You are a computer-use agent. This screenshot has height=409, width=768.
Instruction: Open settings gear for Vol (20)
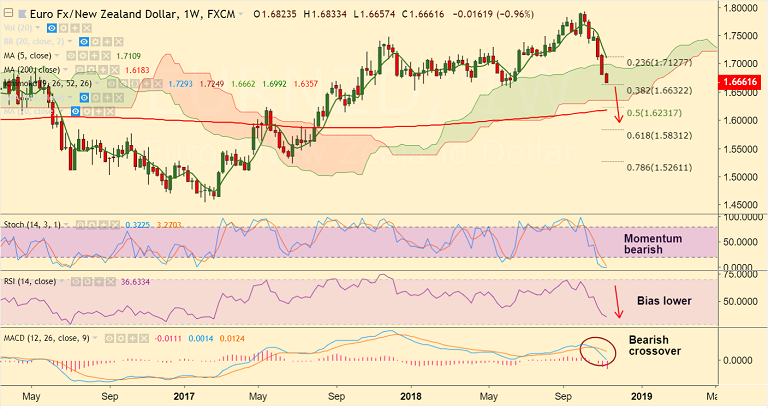63,28
